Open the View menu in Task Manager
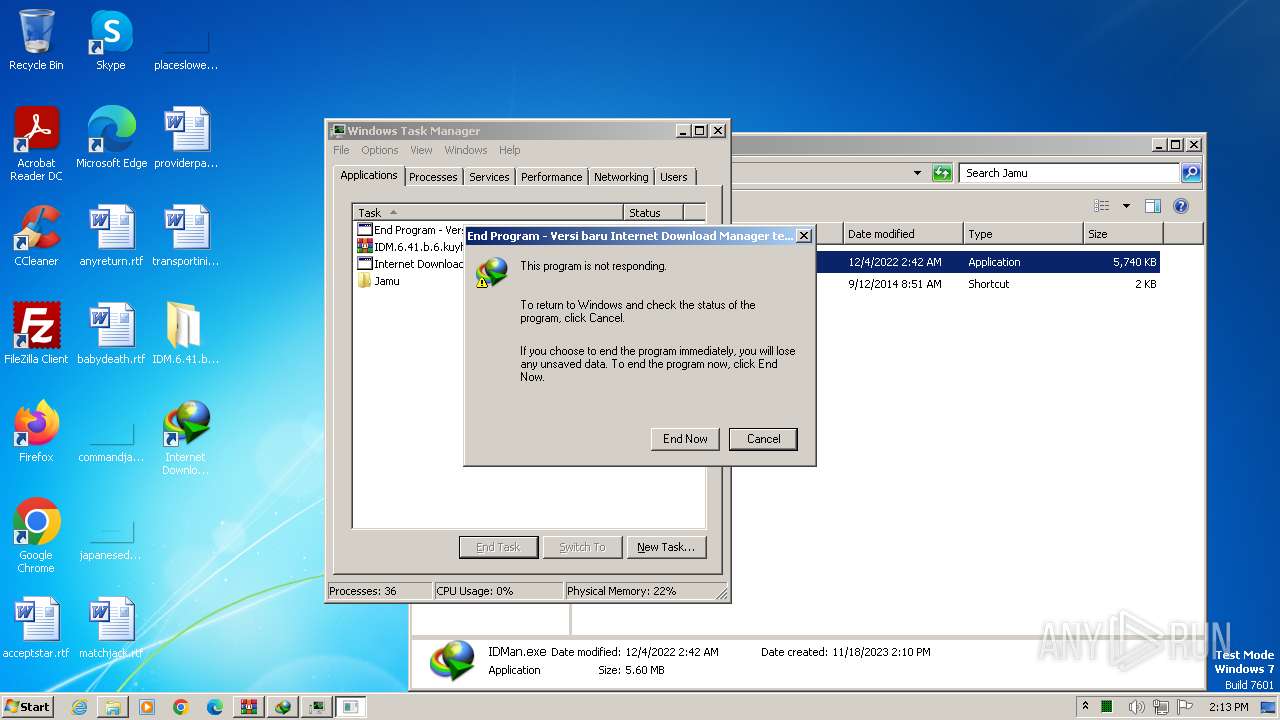The height and width of the screenshot is (720, 1280). coord(421,150)
